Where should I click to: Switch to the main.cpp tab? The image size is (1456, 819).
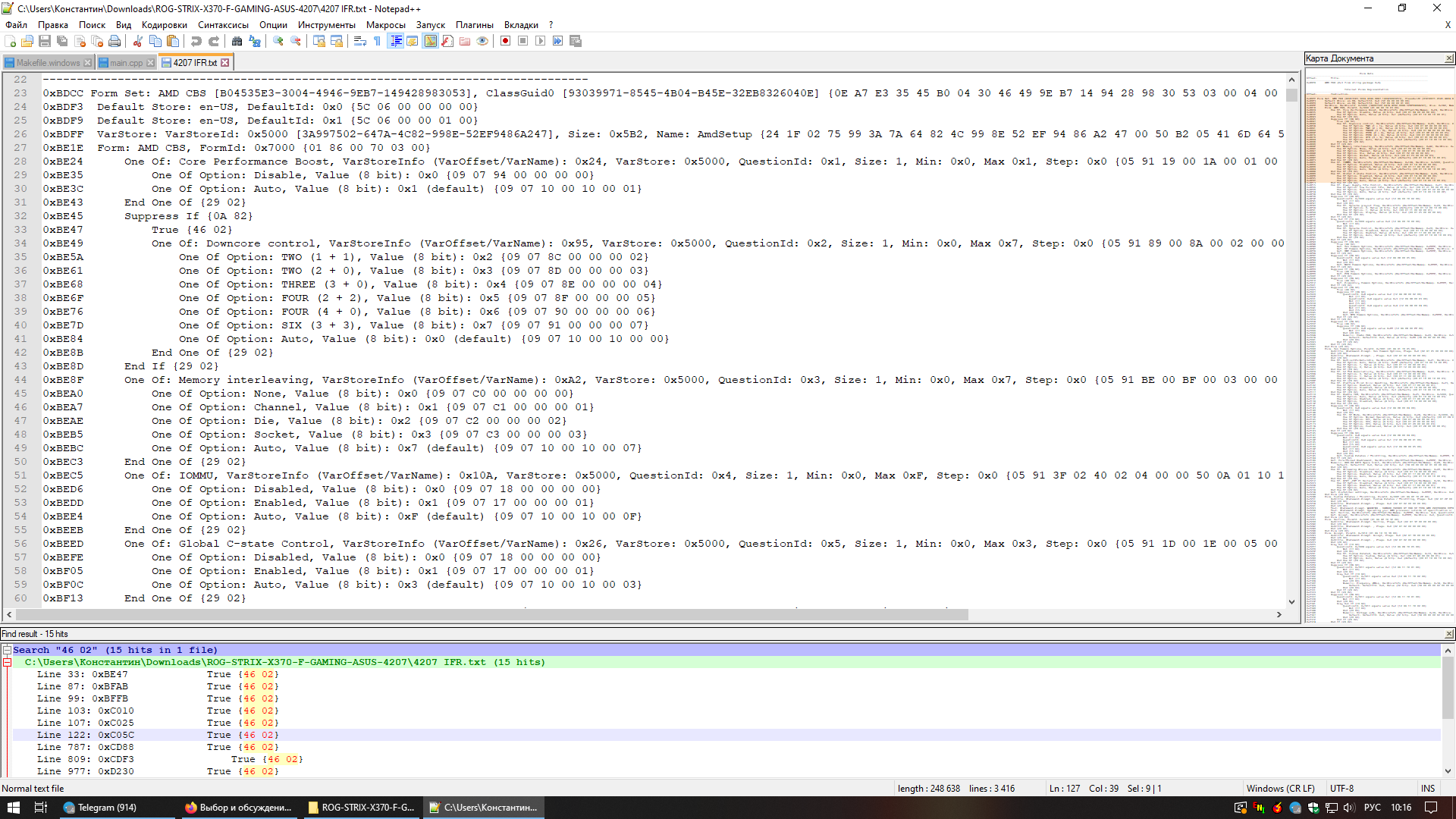pyautogui.click(x=125, y=63)
